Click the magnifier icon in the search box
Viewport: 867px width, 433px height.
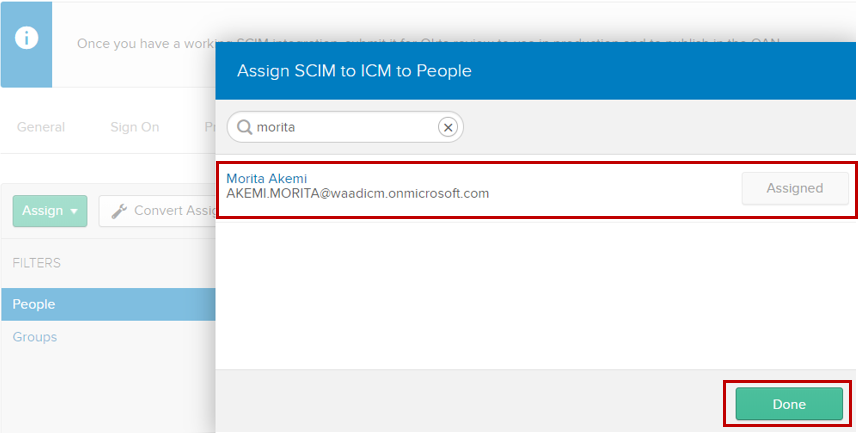243,127
